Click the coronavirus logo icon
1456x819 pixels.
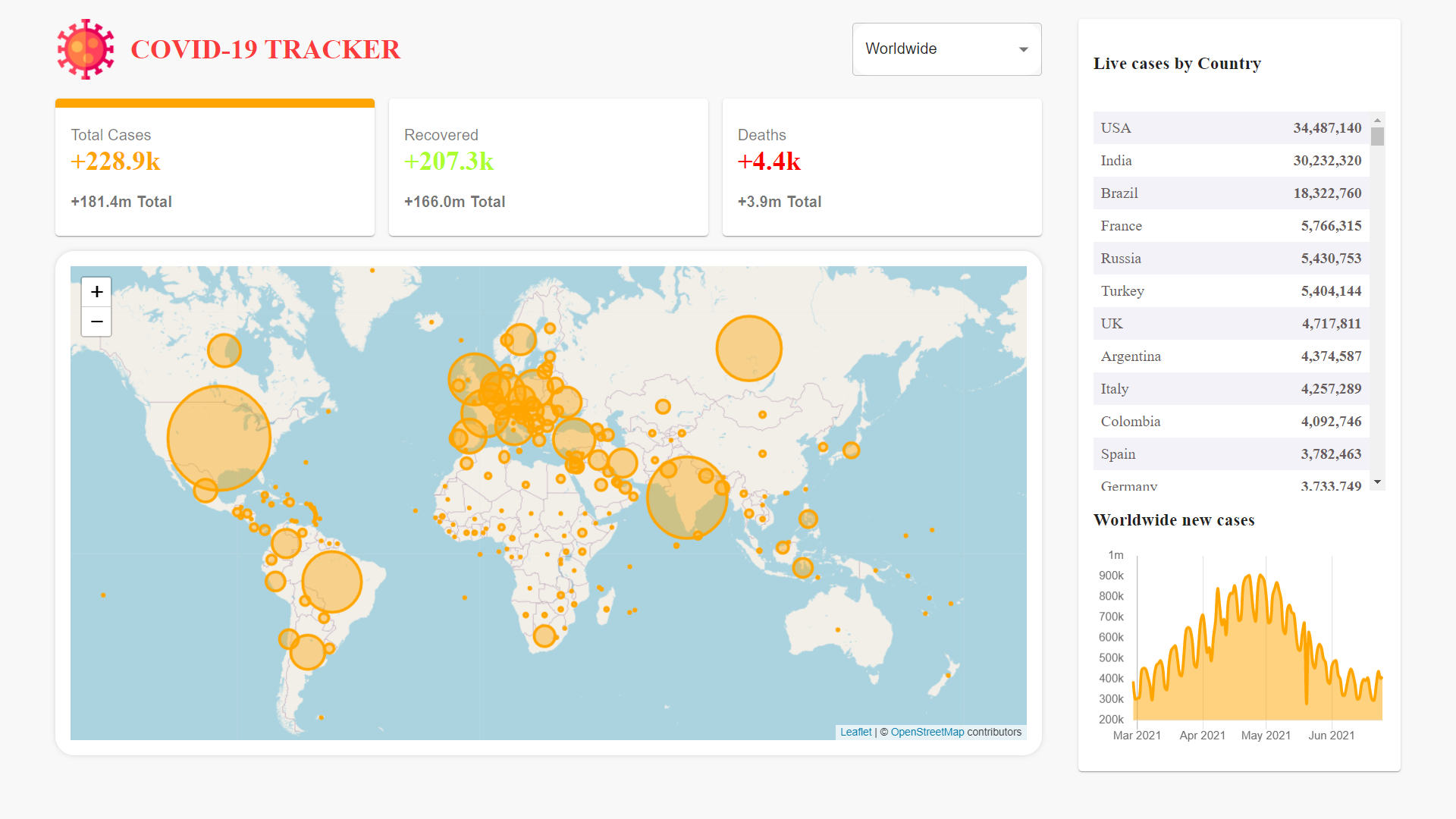86,49
